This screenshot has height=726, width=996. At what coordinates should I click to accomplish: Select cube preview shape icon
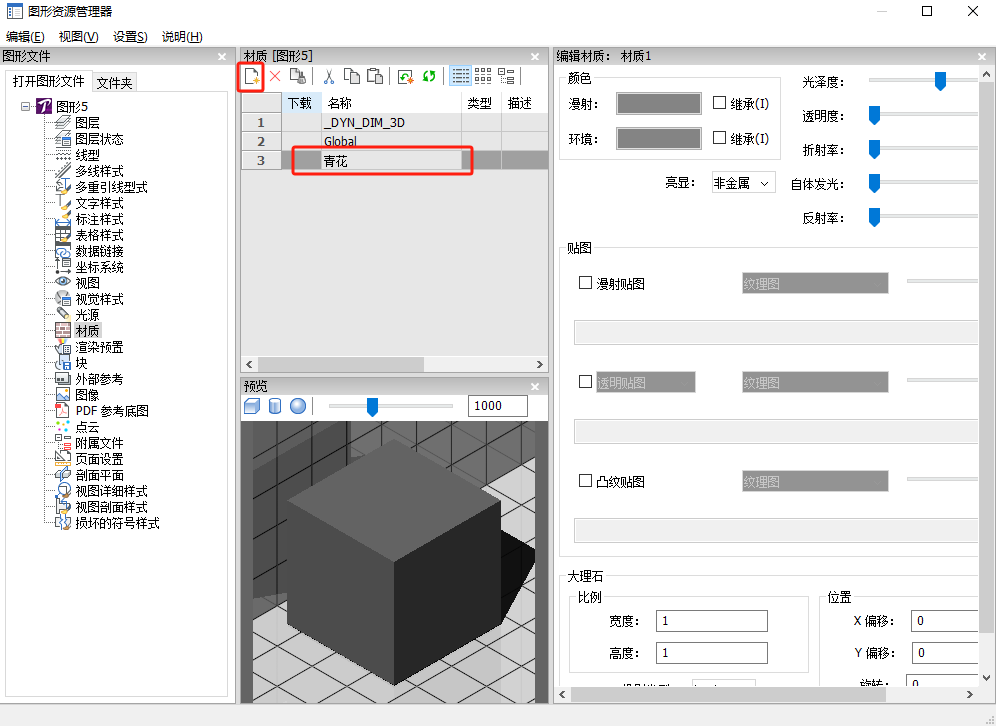point(252,406)
